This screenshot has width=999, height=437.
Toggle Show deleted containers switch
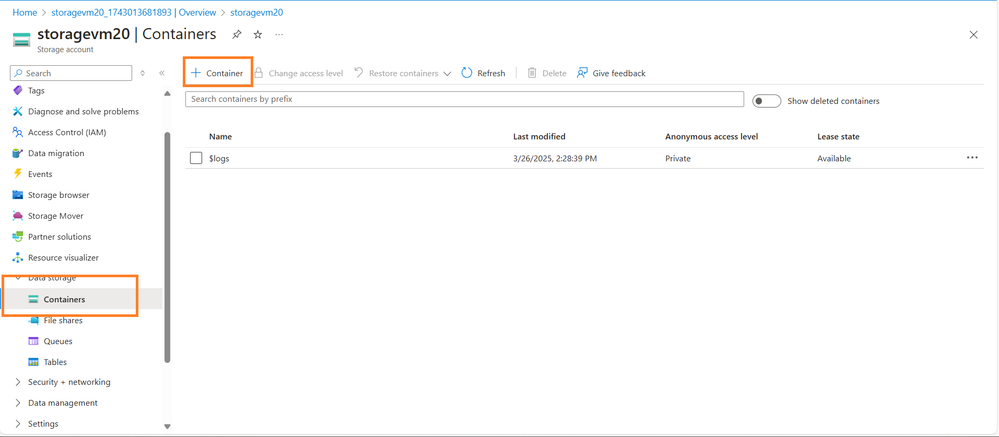766,101
